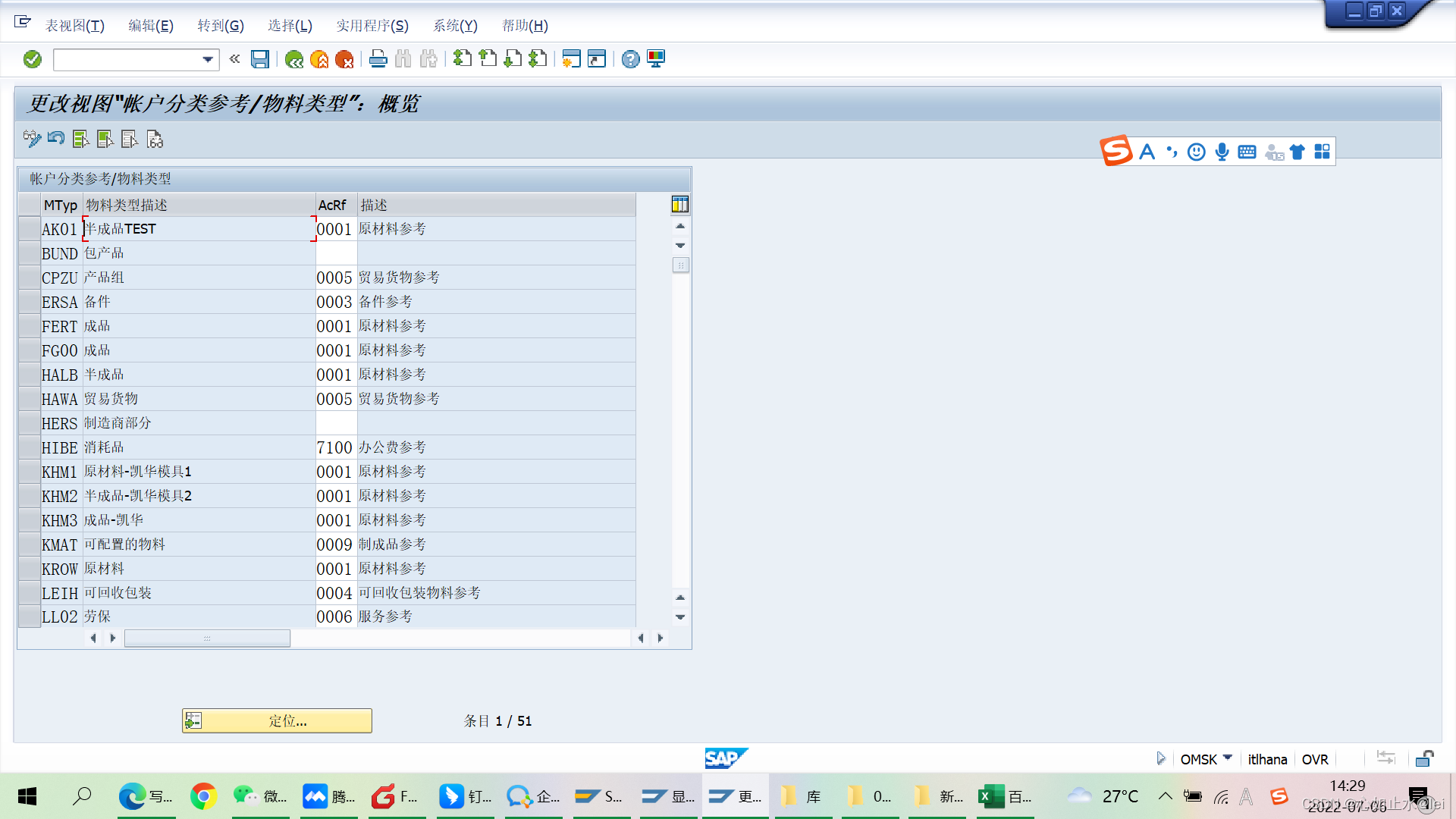Click the Print icon in toolbar
This screenshot has width=1456, height=819.
point(378,59)
